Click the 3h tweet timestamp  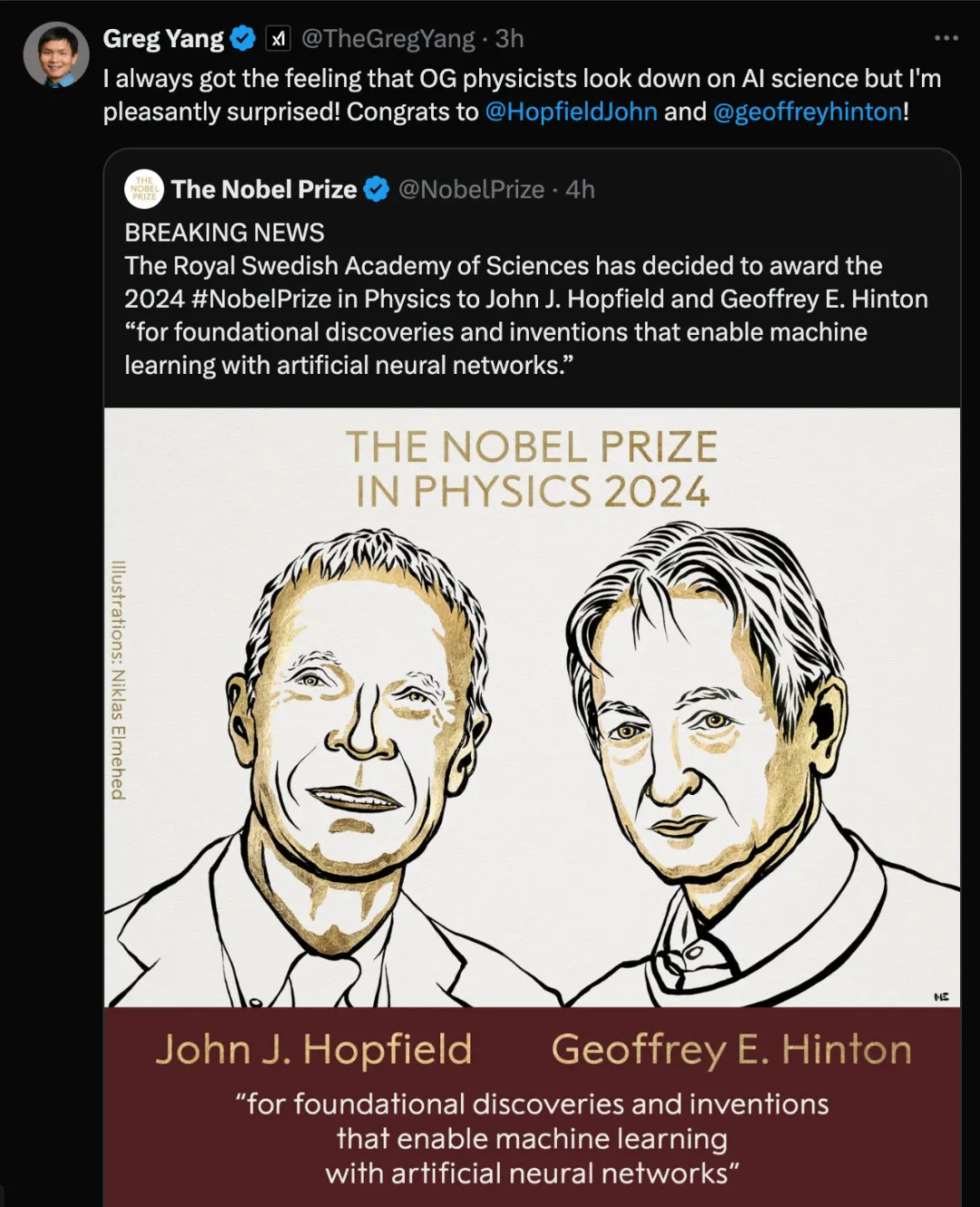coord(510,38)
